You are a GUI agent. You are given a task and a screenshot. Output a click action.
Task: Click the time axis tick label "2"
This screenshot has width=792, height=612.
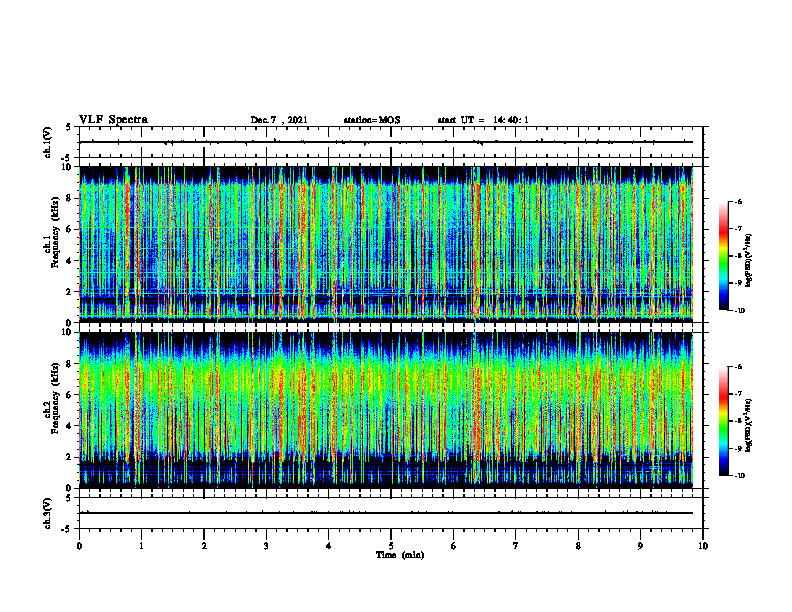(204, 546)
